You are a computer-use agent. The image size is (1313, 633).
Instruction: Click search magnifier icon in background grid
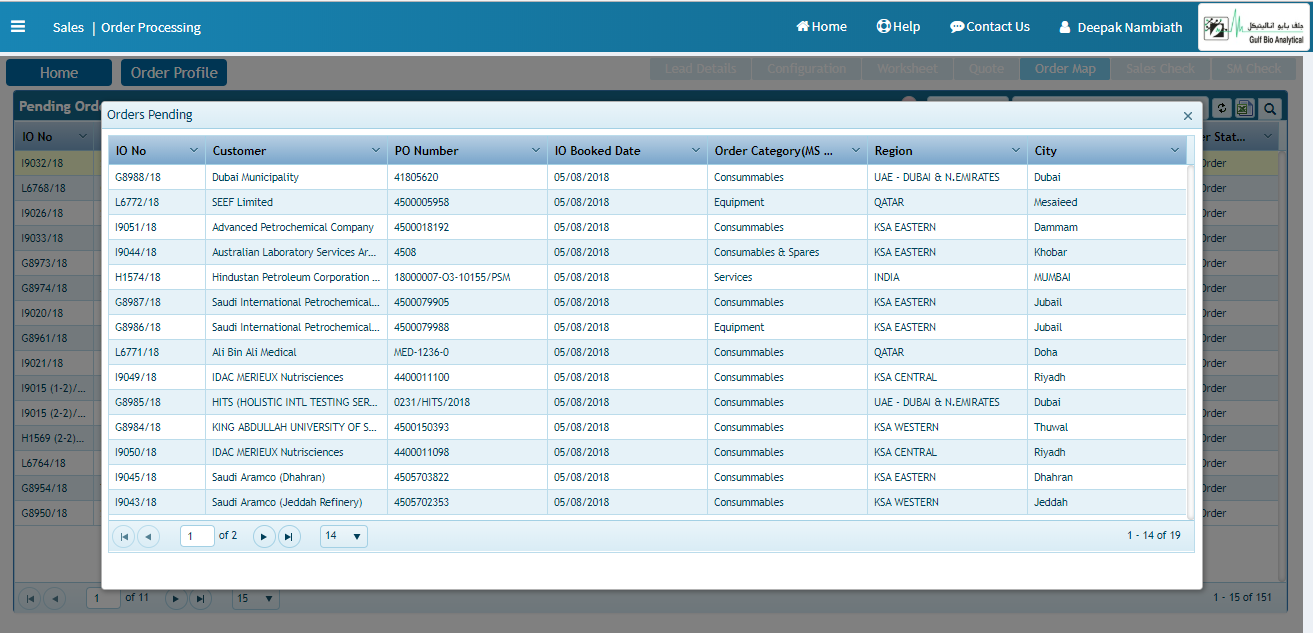point(1269,108)
